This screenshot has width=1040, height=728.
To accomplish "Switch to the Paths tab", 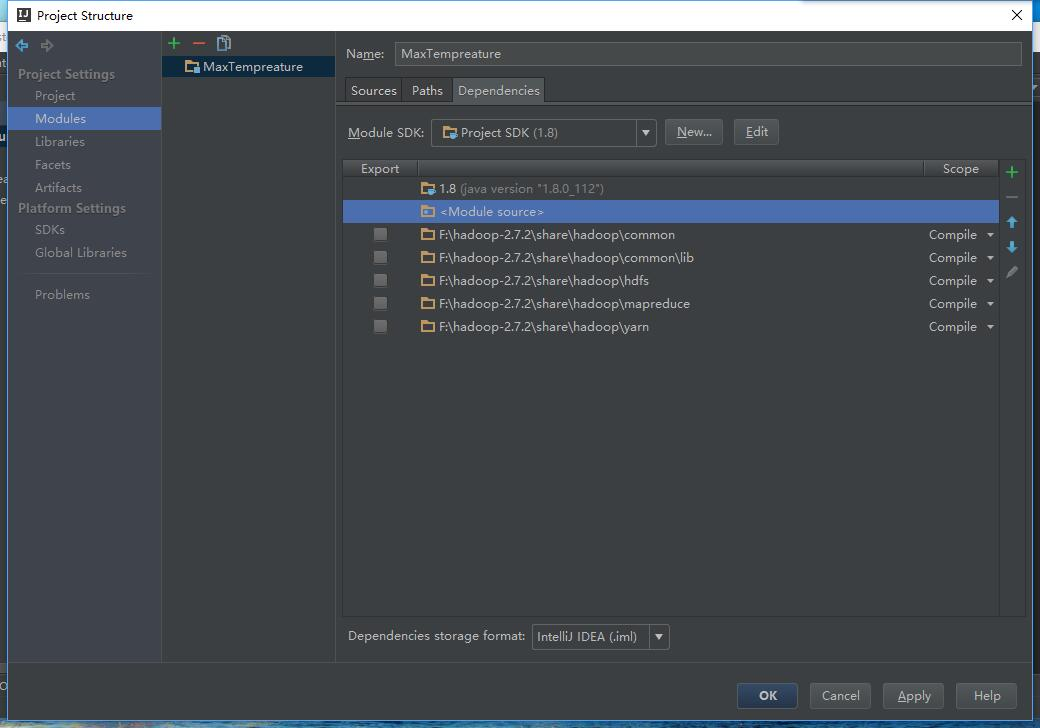I will [x=427, y=90].
